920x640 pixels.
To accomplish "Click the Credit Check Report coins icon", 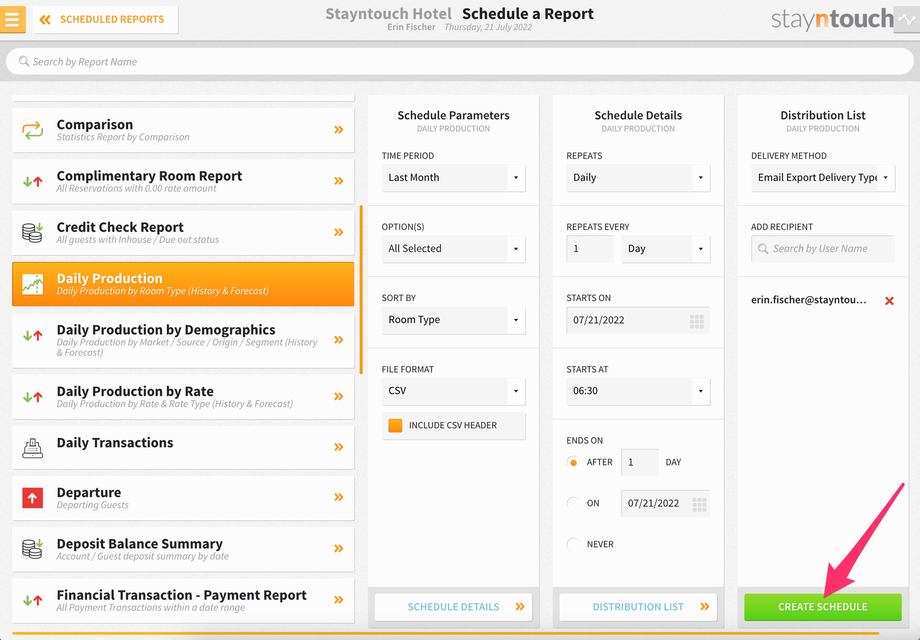I will point(32,232).
